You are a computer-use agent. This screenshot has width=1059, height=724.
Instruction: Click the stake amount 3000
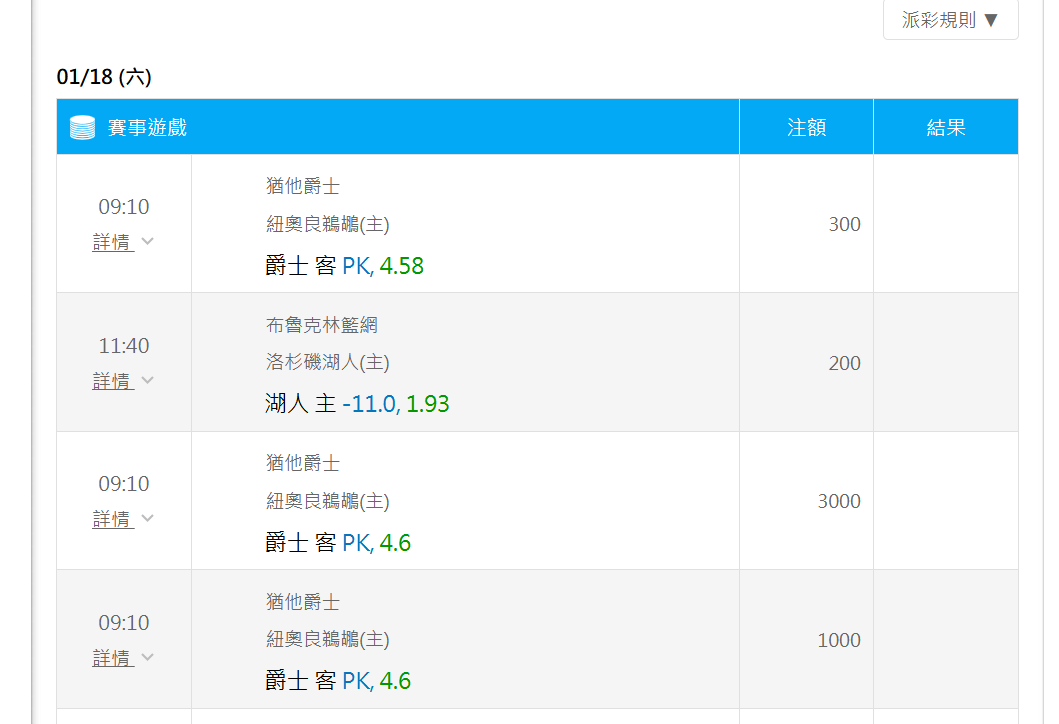(x=839, y=501)
